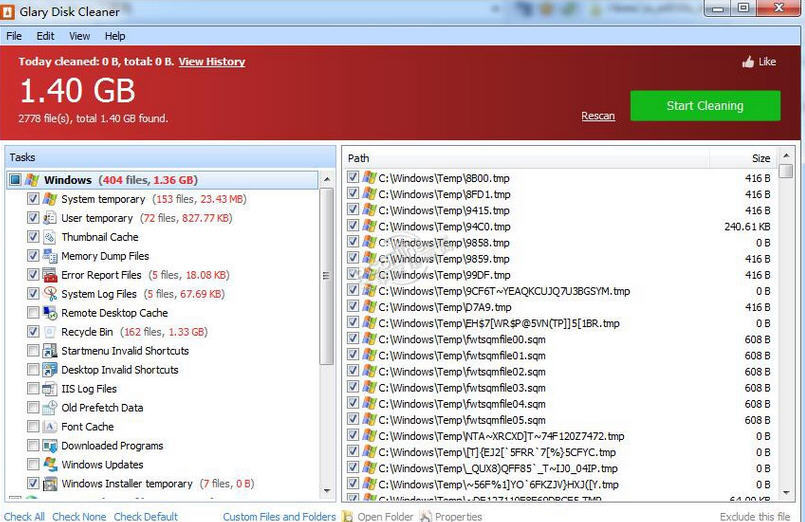Screen dimensions: 805x522
Task: Click the Error Report Files icon
Action: (x=50, y=275)
